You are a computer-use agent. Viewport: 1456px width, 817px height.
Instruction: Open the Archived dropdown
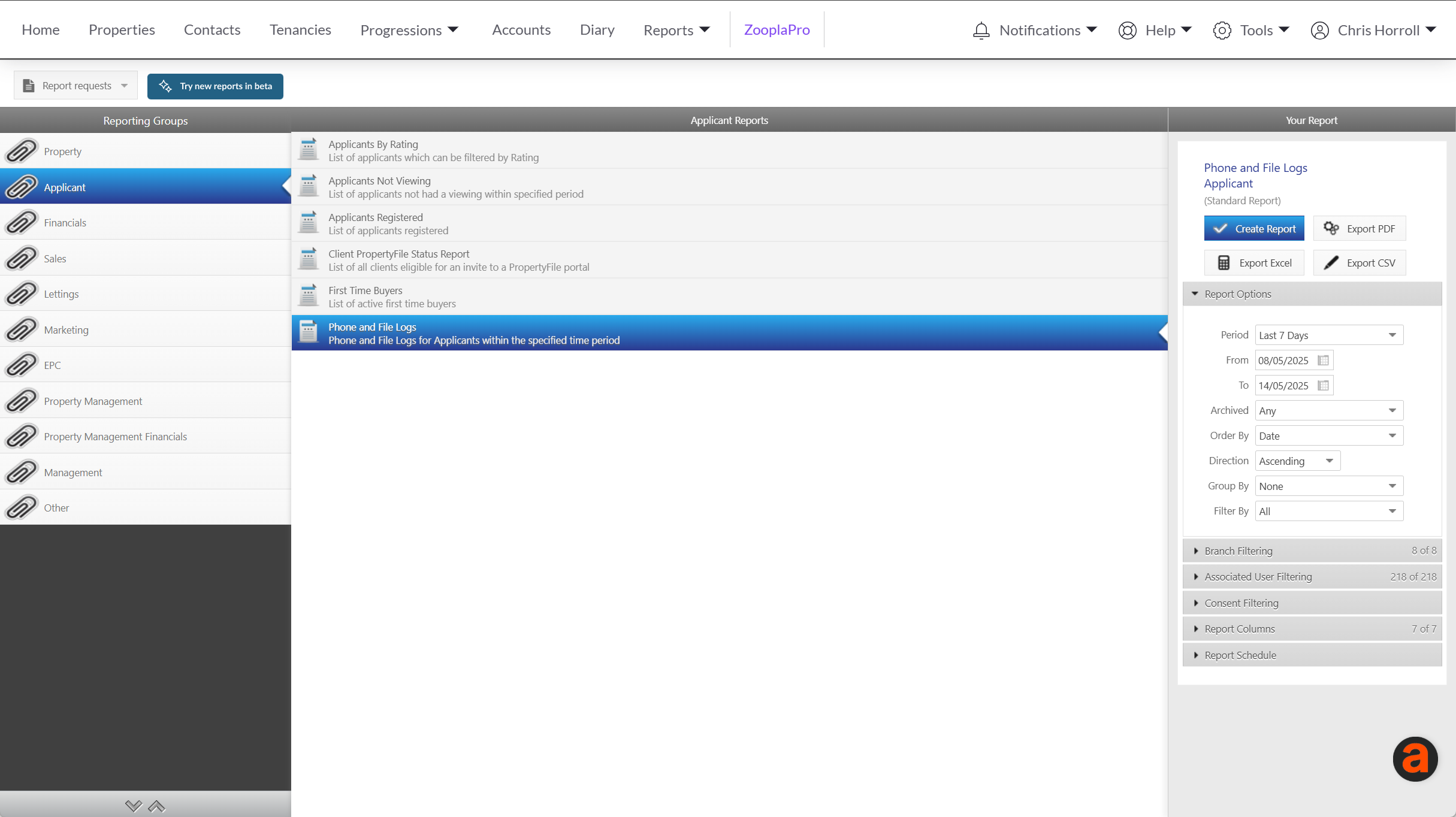pyautogui.click(x=1329, y=410)
